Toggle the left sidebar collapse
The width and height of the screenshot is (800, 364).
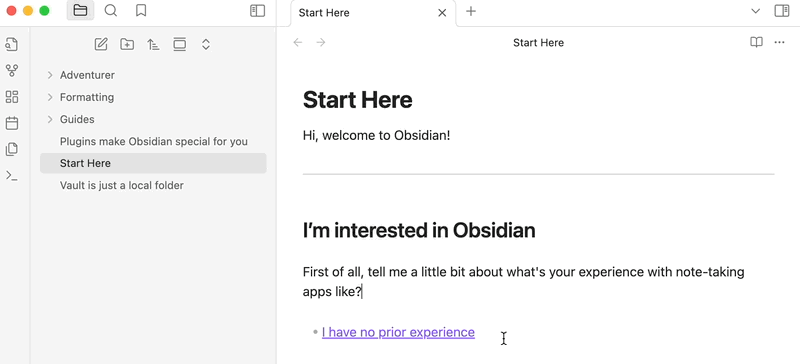[x=258, y=11]
